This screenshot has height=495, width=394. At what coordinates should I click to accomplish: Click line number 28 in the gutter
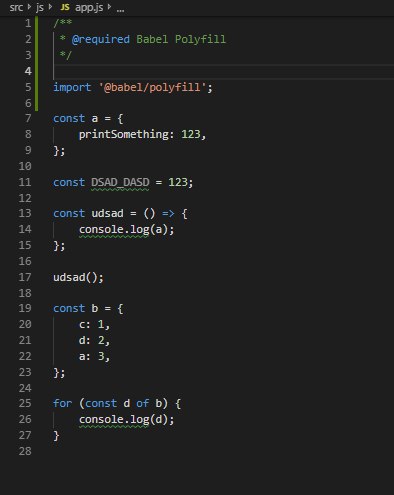click(25, 451)
